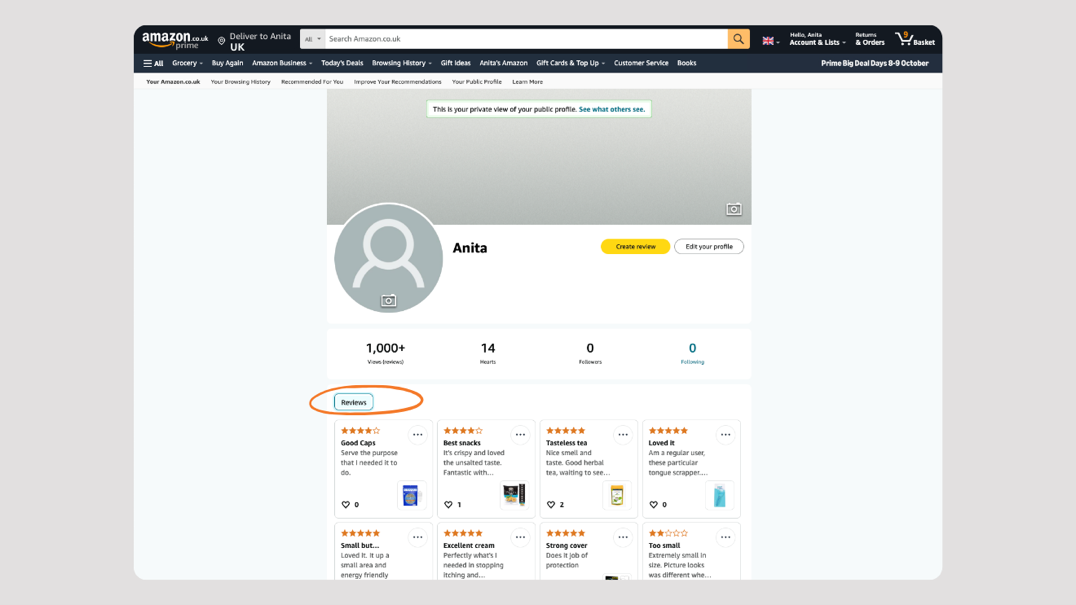The image size is (1076, 605).
Task: Expand the Amazon Business dropdown
Action: click(282, 63)
